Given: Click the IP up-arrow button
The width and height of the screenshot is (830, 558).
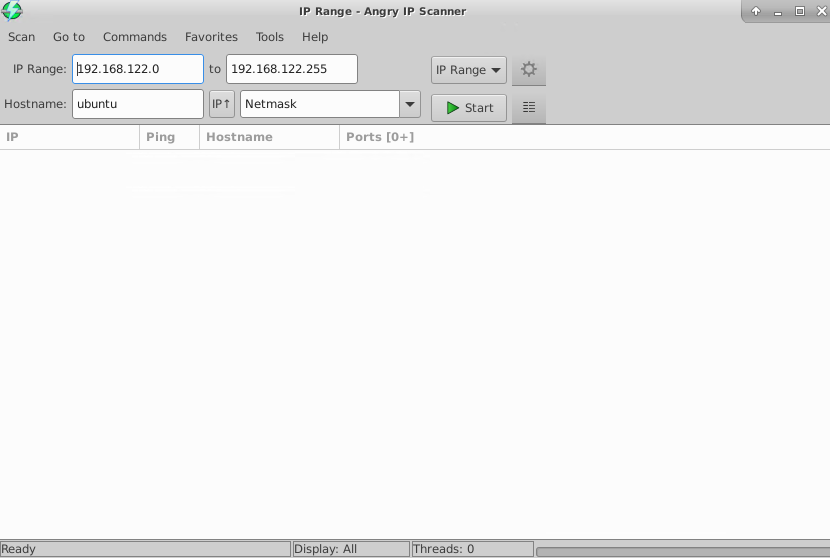Looking at the screenshot, I should (221, 104).
